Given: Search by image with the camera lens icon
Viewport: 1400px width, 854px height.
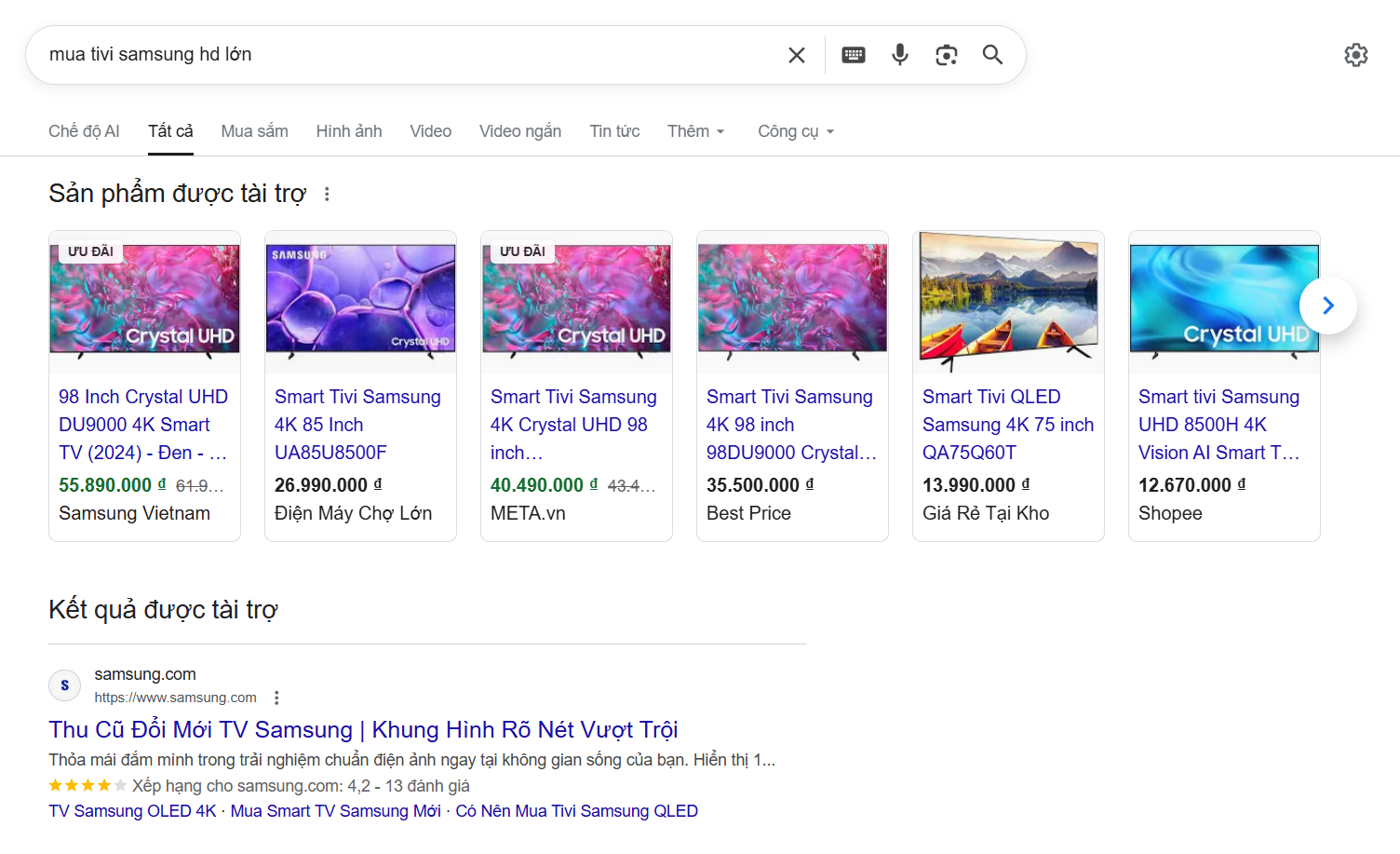Looking at the screenshot, I should 947,55.
